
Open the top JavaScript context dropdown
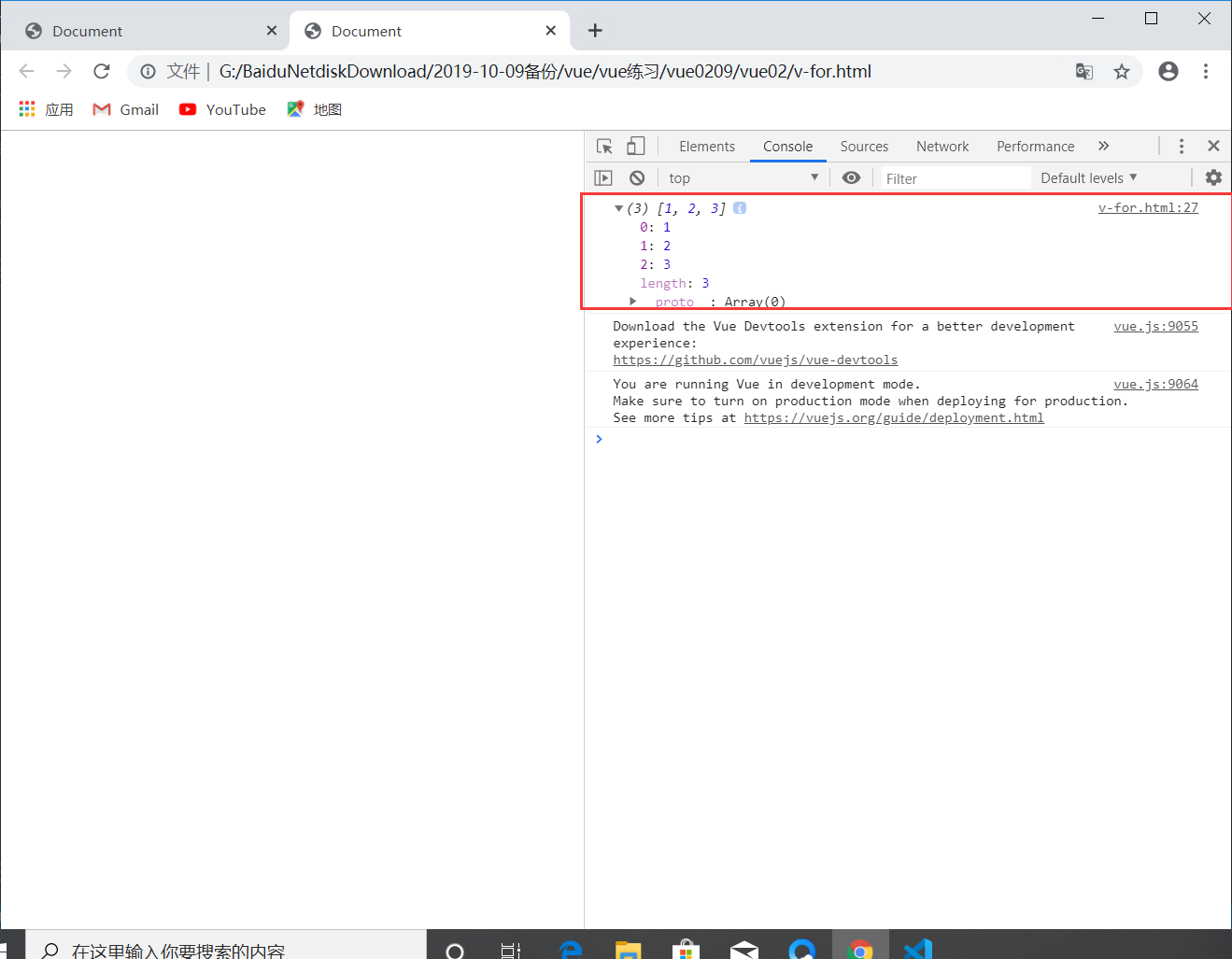[743, 177]
